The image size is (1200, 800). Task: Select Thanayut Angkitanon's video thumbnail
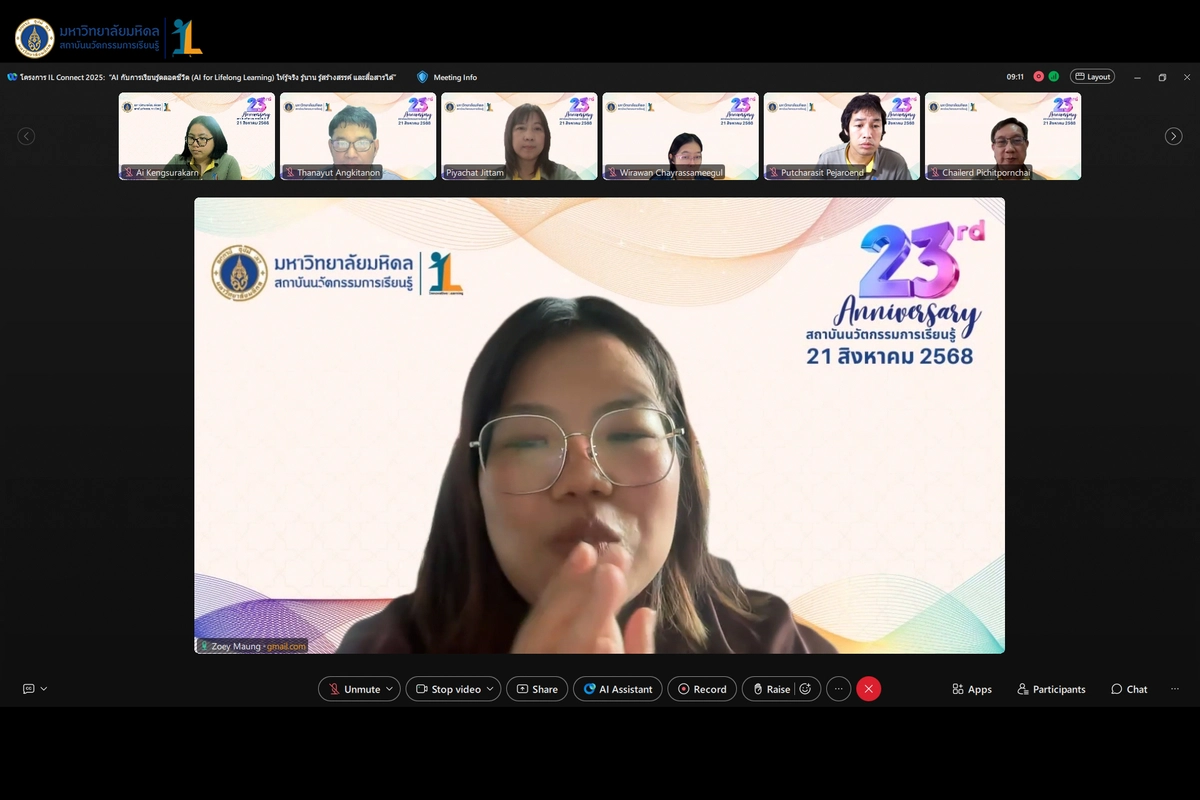pyautogui.click(x=357, y=135)
